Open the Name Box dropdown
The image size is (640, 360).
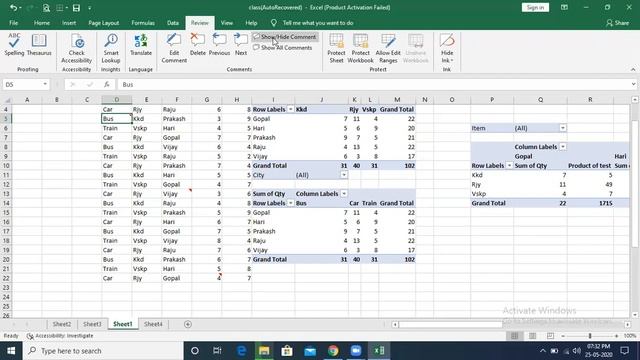(45, 84)
